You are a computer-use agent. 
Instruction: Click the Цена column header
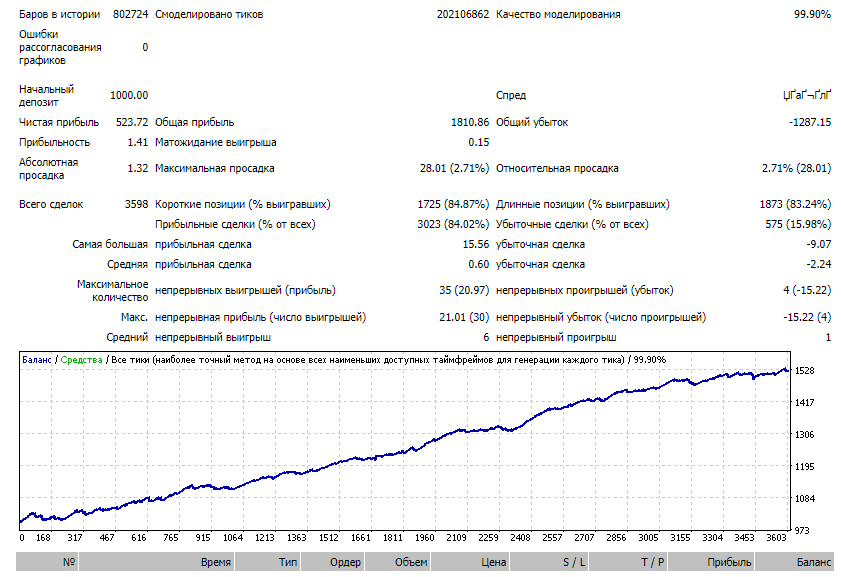(x=470, y=562)
